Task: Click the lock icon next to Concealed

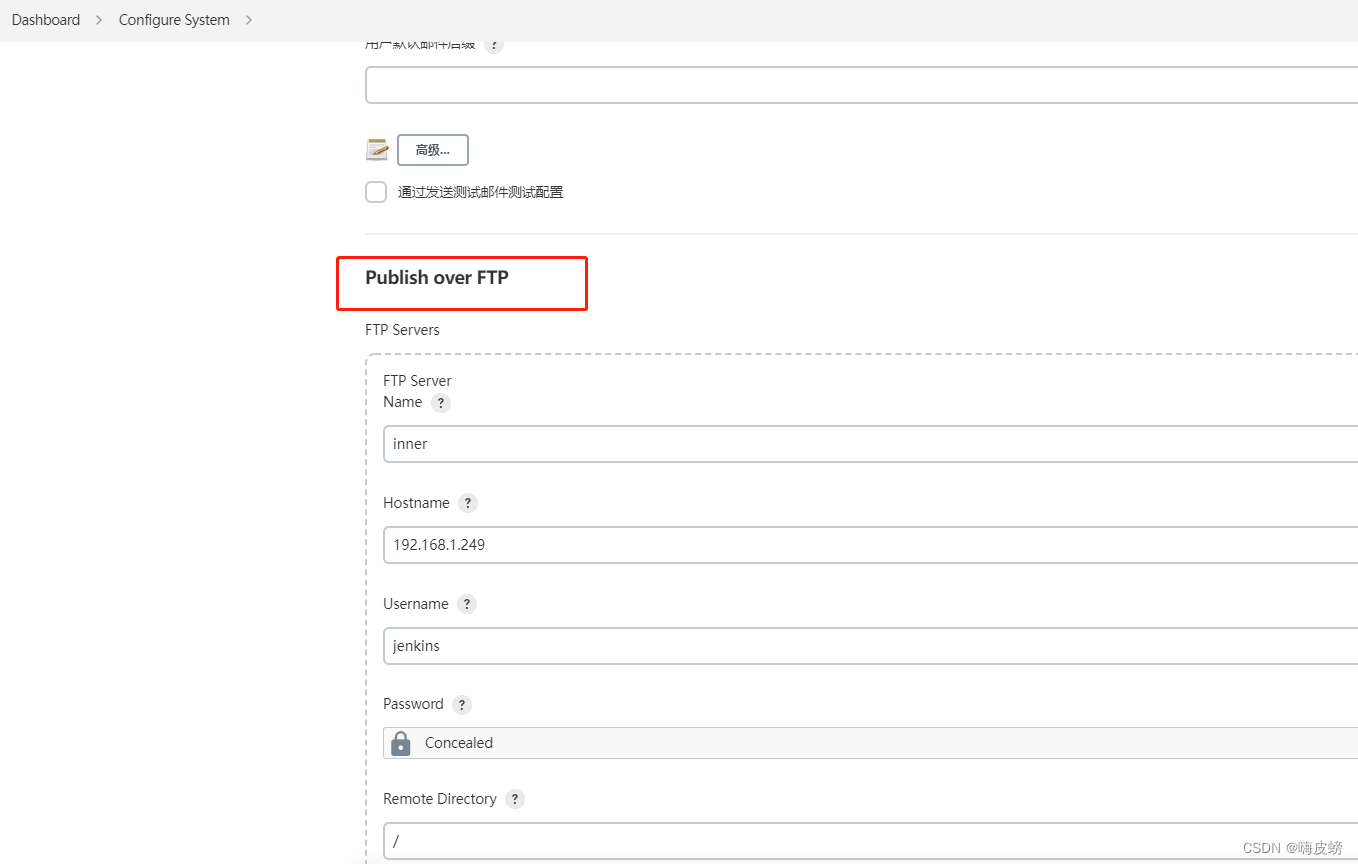Action: coord(400,742)
